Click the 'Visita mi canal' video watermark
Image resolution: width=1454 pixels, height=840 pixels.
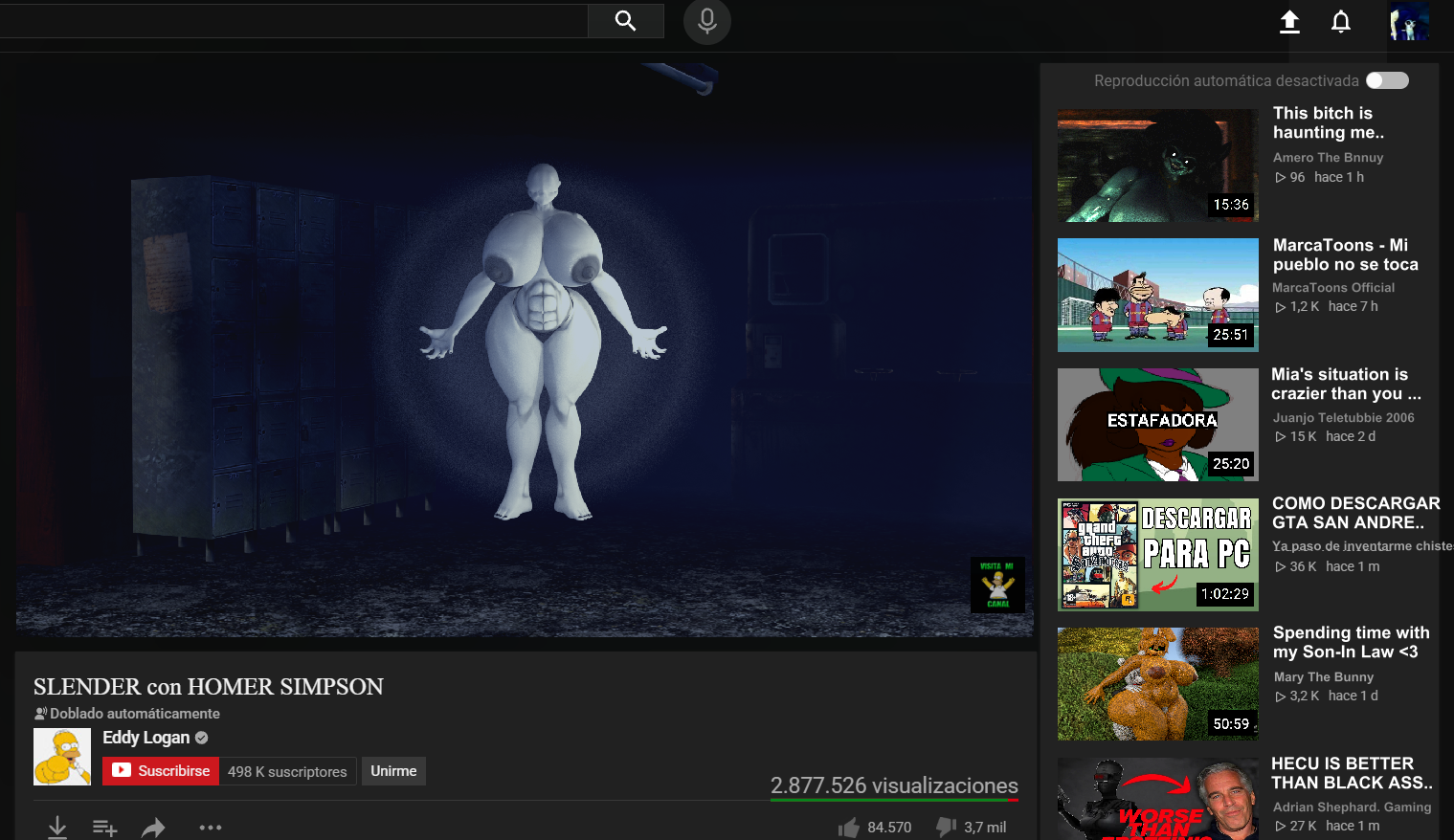coord(997,585)
